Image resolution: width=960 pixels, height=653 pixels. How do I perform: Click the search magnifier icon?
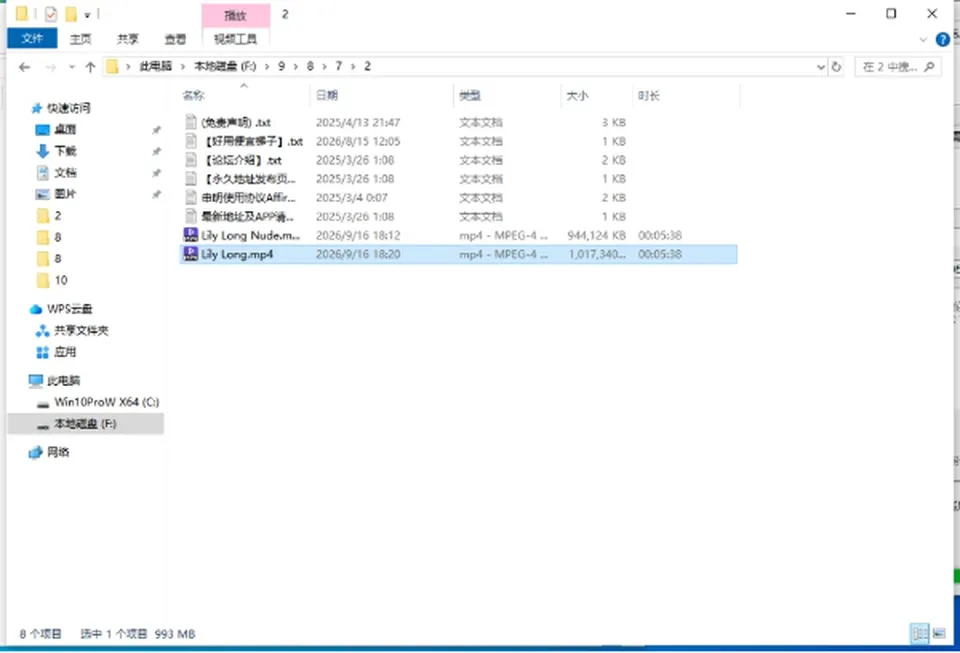pos(929,67)
